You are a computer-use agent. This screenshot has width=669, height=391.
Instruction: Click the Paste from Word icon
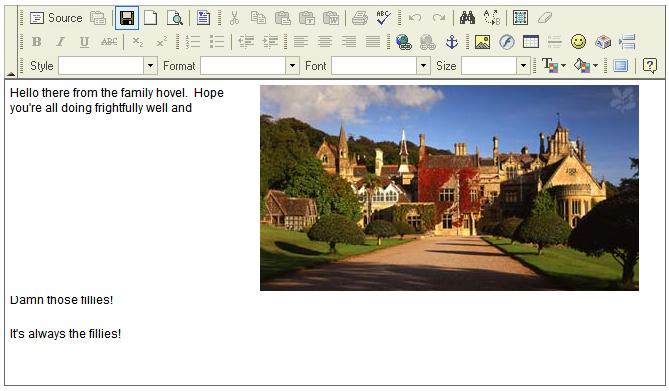[331, 18]
